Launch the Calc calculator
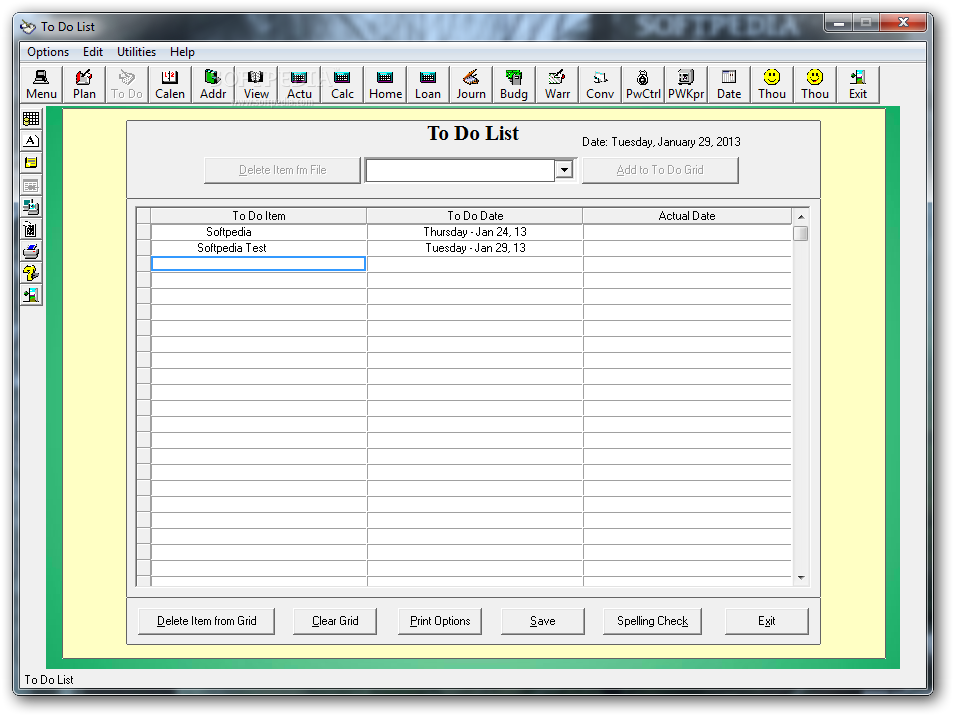Image resolution: width=954 pixels, height=716 pixels. [x=342, y=85]
